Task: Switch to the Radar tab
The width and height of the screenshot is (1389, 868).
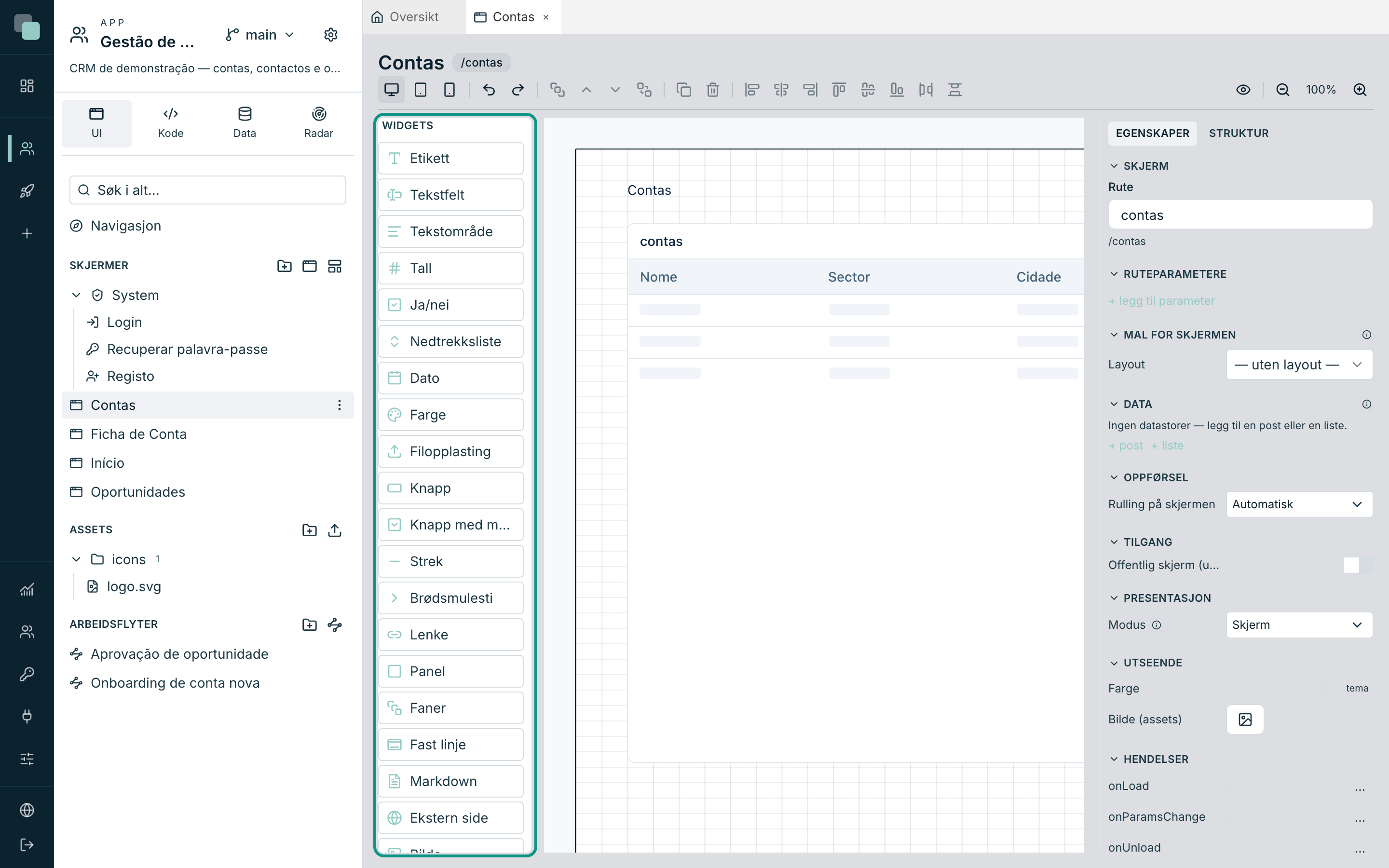Action: (318, 123)
